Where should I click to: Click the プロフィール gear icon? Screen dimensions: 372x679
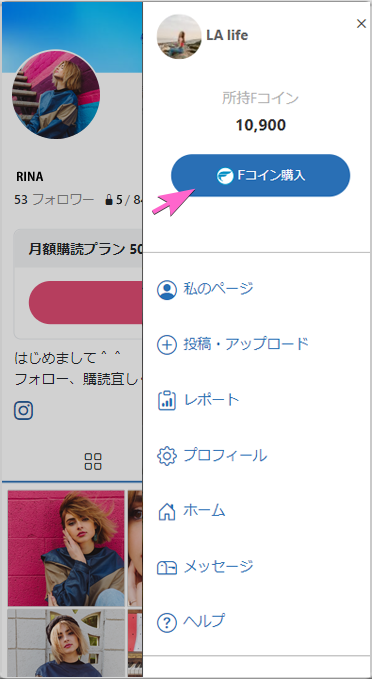(167, 456)
